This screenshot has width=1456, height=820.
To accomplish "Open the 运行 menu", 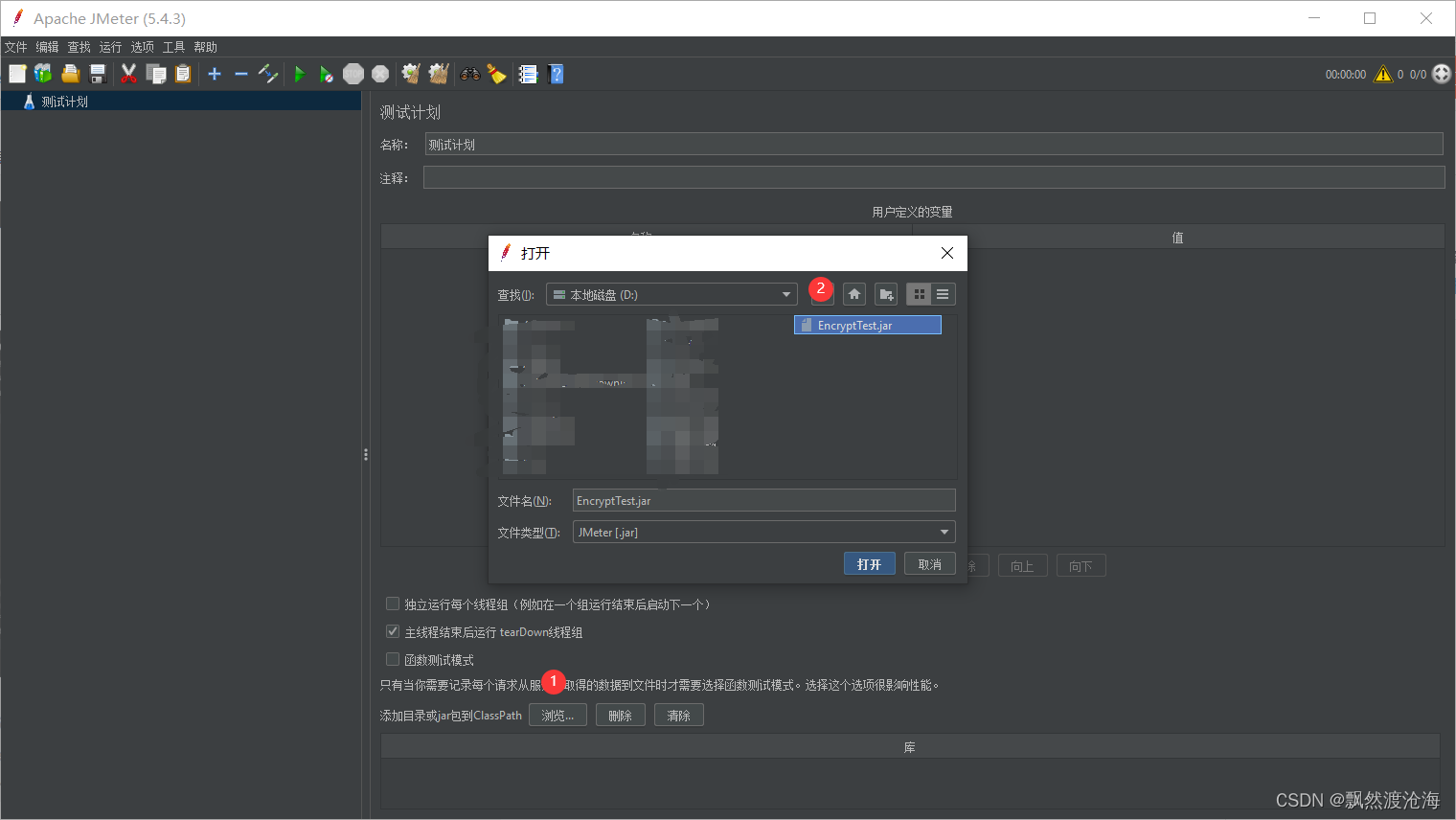I will (110, 47).
